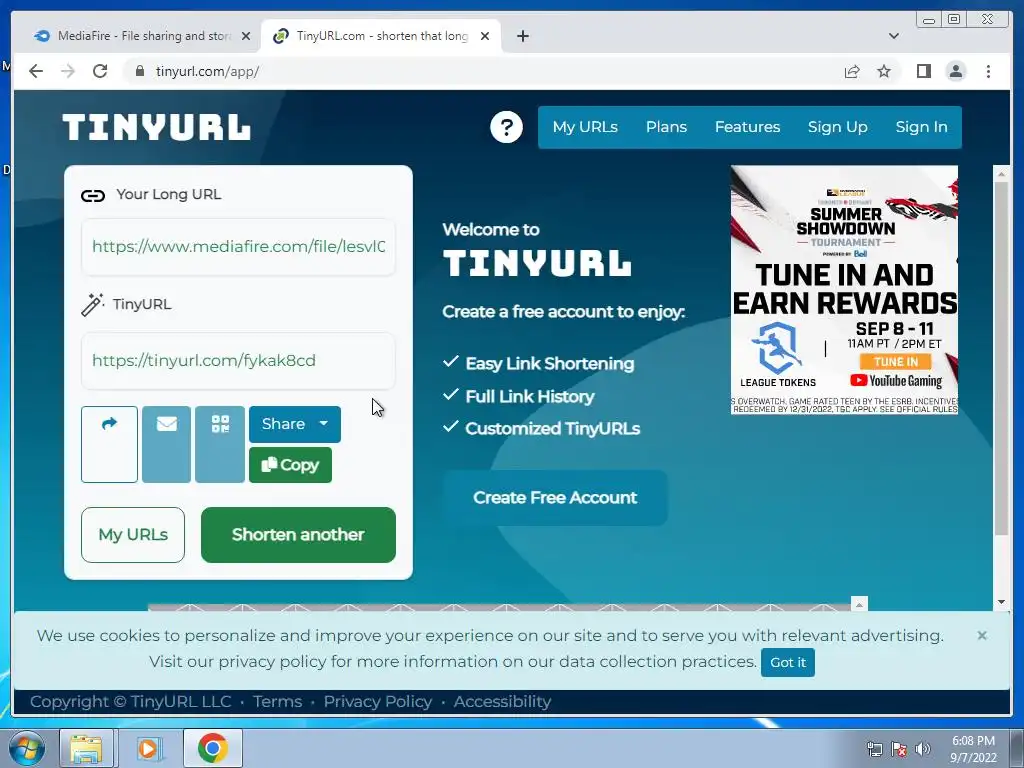Click the Summer Showdown tournament ad
This screenshot has height=768, width=1024.
[844, 289]
